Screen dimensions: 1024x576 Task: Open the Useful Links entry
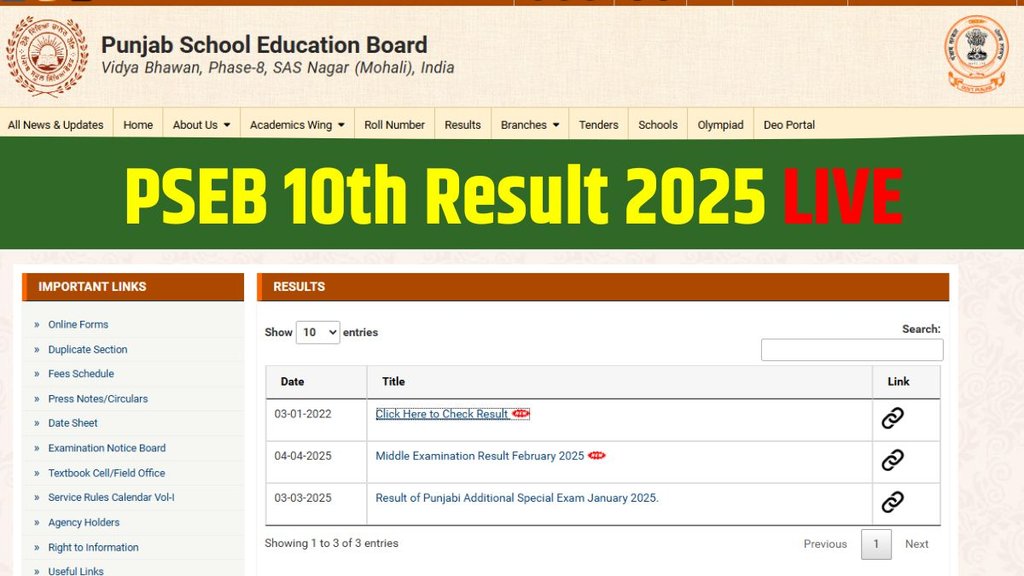[x=76, y=571]
